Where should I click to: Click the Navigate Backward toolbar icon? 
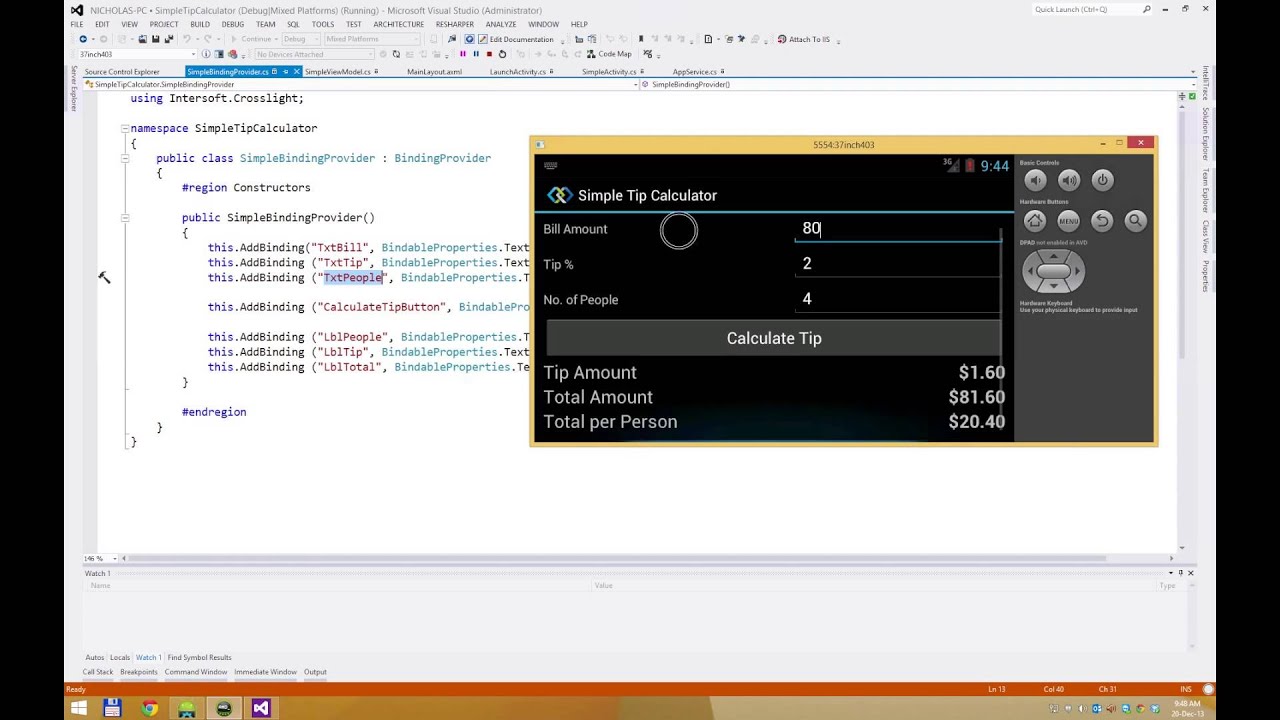(x=83, y=39)
